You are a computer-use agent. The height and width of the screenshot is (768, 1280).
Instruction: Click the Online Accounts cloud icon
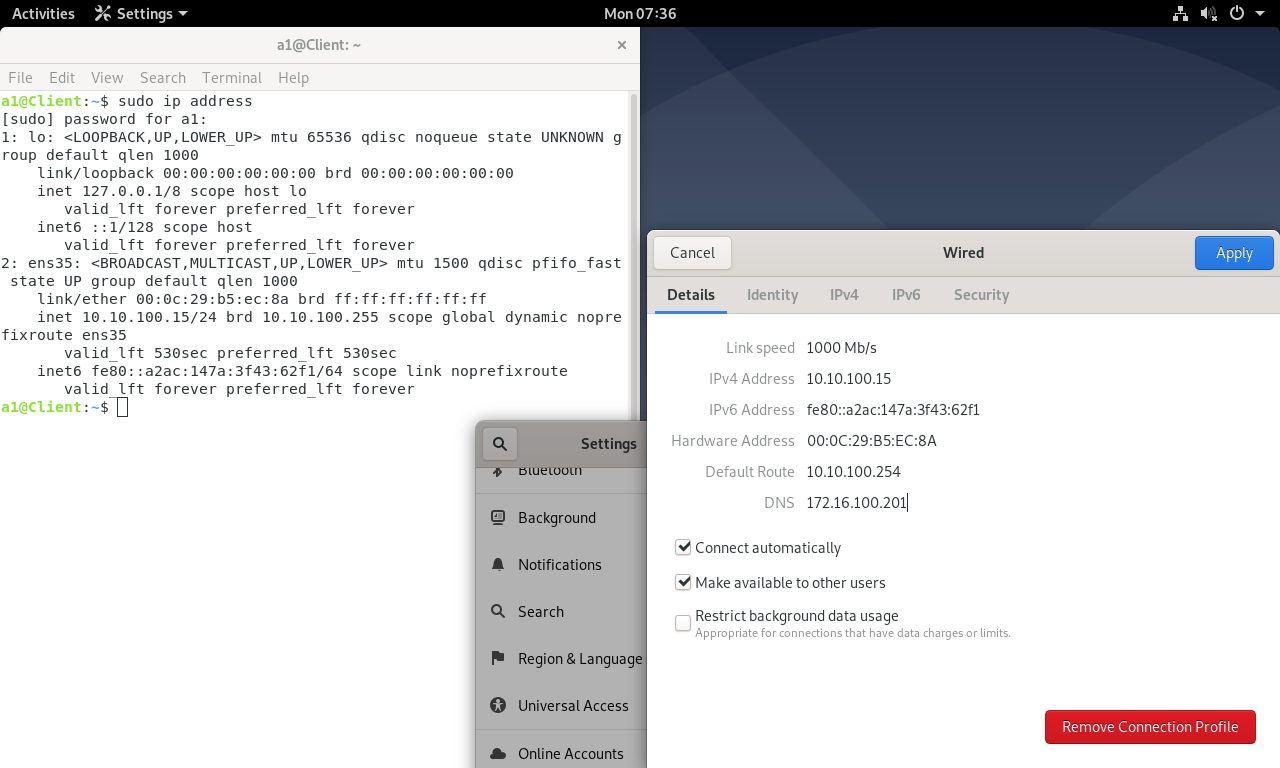coord(498,754)
